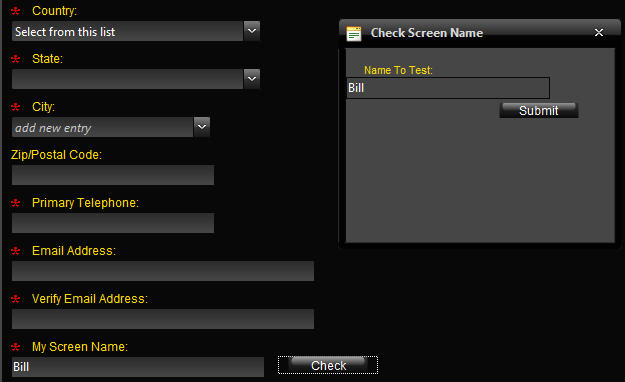The width and height of the screenshot is (625, 382).
Task: Expand the State dropdown arrow
Action: pyautogui.click(x=252, y=79)
